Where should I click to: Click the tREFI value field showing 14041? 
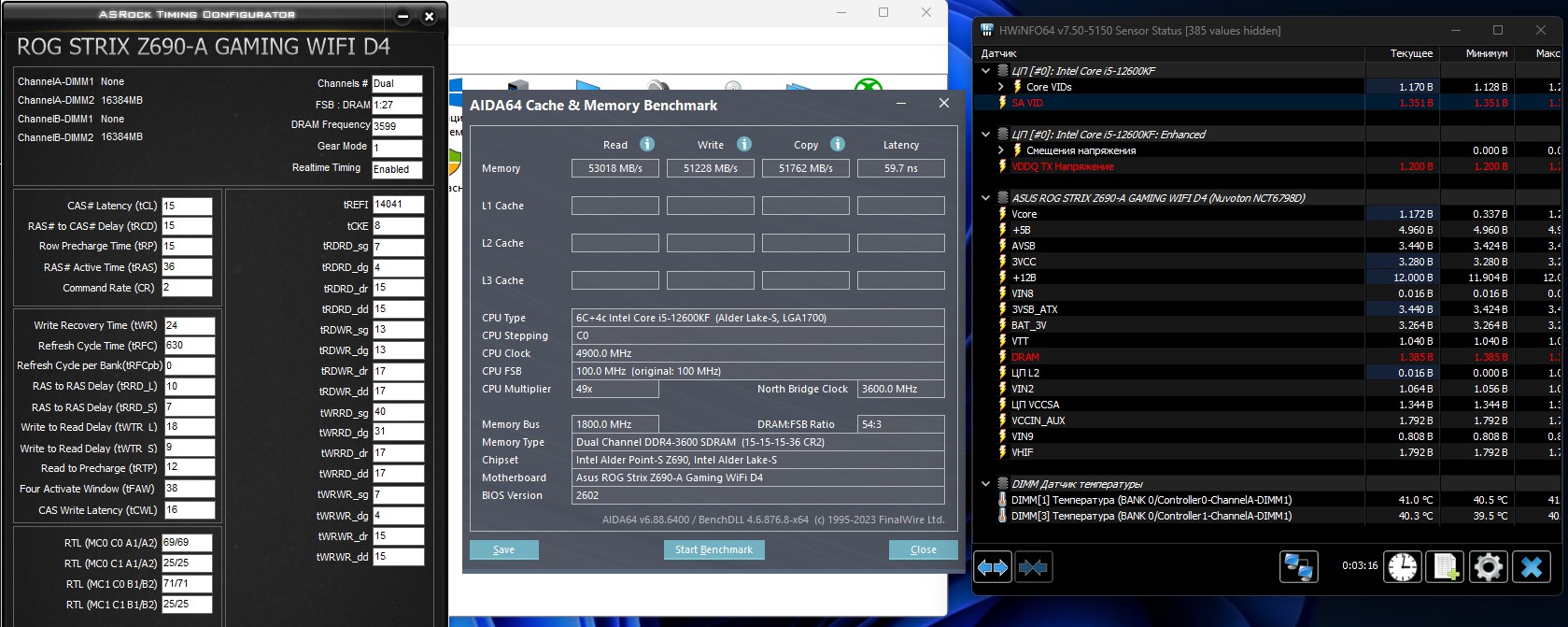click(x=398, y=204)
